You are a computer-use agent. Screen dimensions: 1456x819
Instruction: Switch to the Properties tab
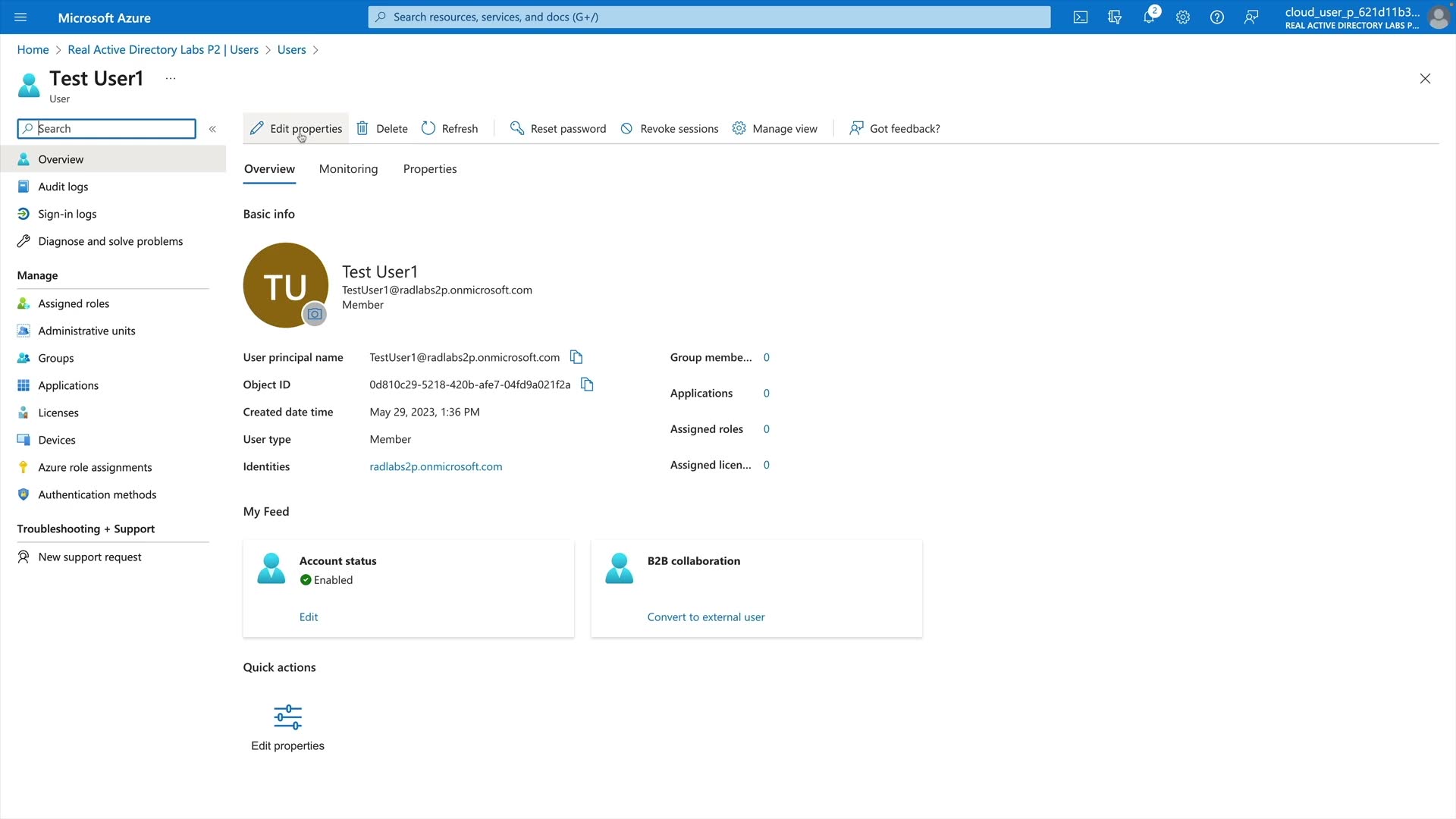(x=429, y=169)
